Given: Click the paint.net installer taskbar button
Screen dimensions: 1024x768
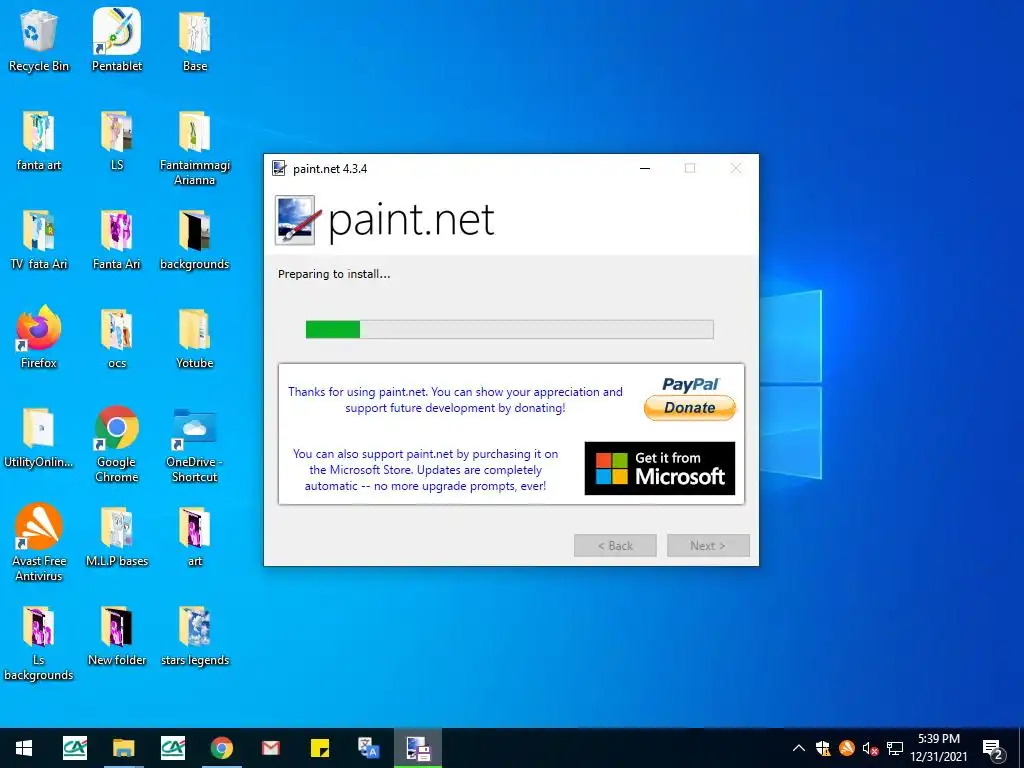Looking at the screenshot, I should pyautogui.click(x=418, y=748).
